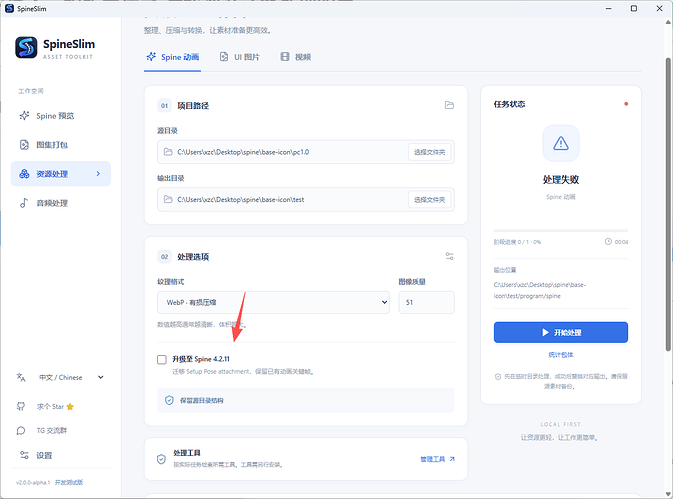Open TG 交流群 link
Screen dimensions: 673x499
tap(52, 430)
